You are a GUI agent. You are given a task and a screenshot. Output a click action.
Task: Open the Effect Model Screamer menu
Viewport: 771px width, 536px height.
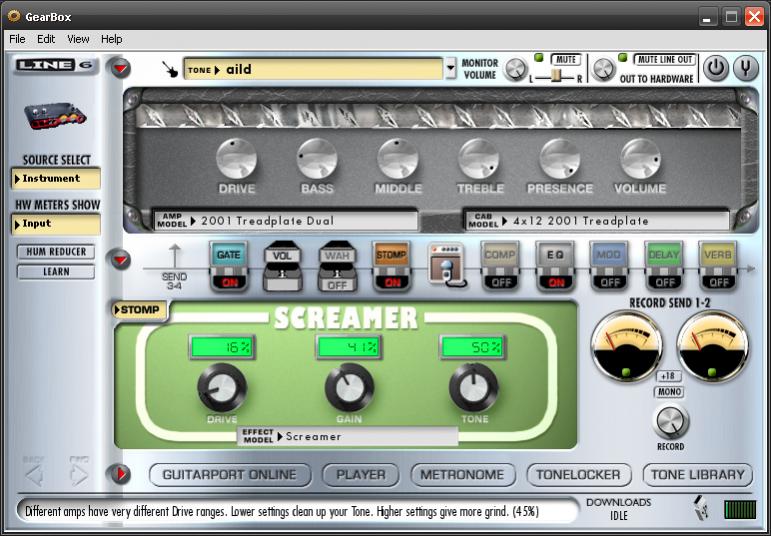click(x=348, y=436)
